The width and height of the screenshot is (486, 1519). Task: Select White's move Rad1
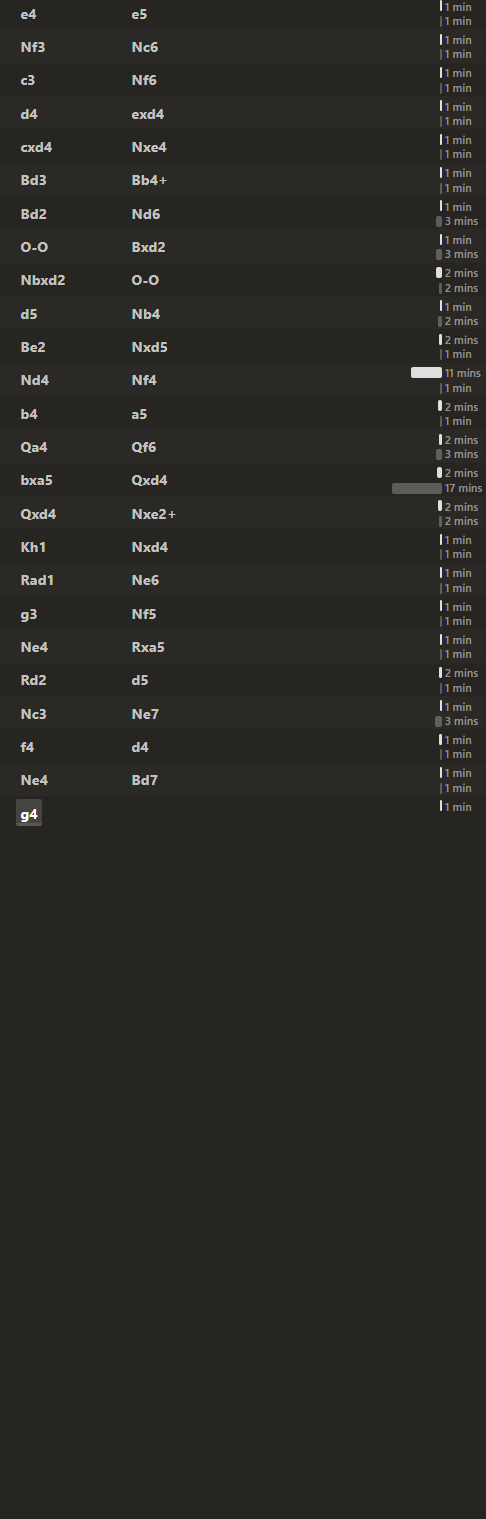[x=36, y=580]
